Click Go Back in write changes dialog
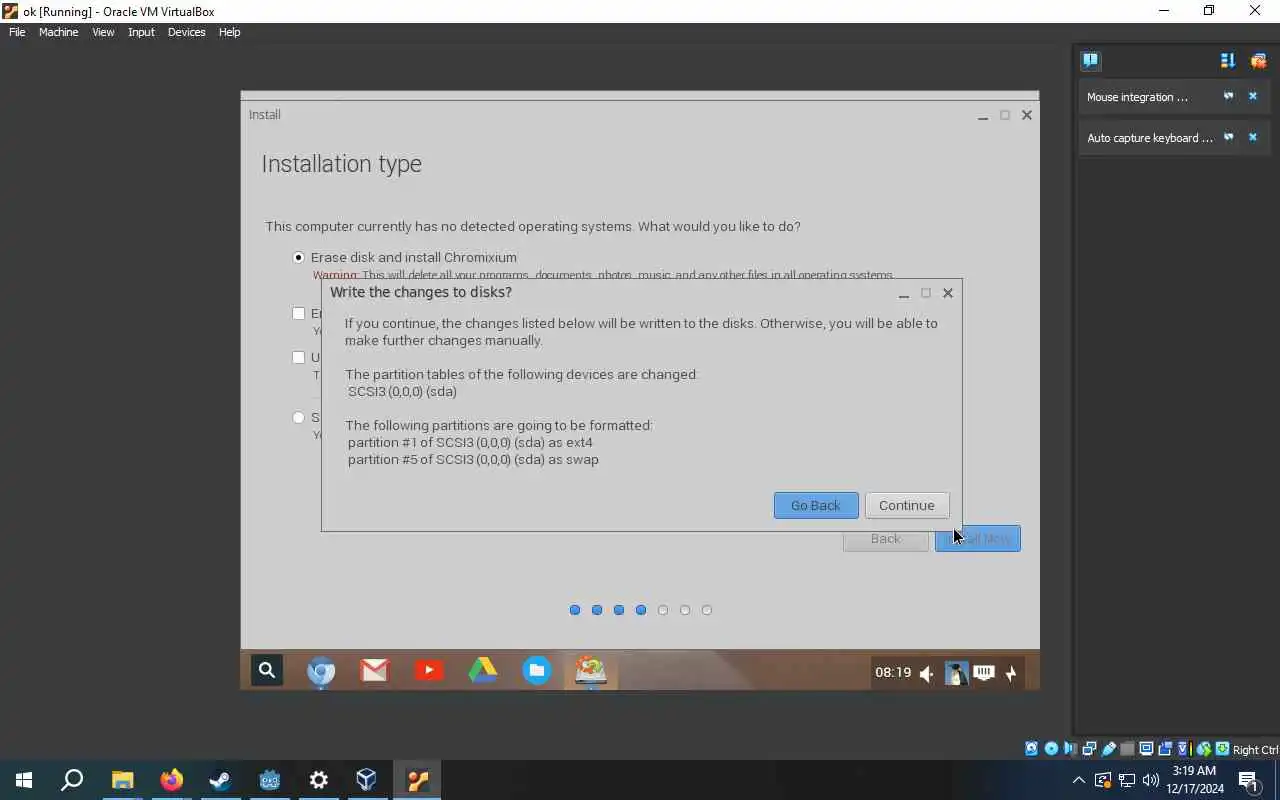 [x=815, y=505]
